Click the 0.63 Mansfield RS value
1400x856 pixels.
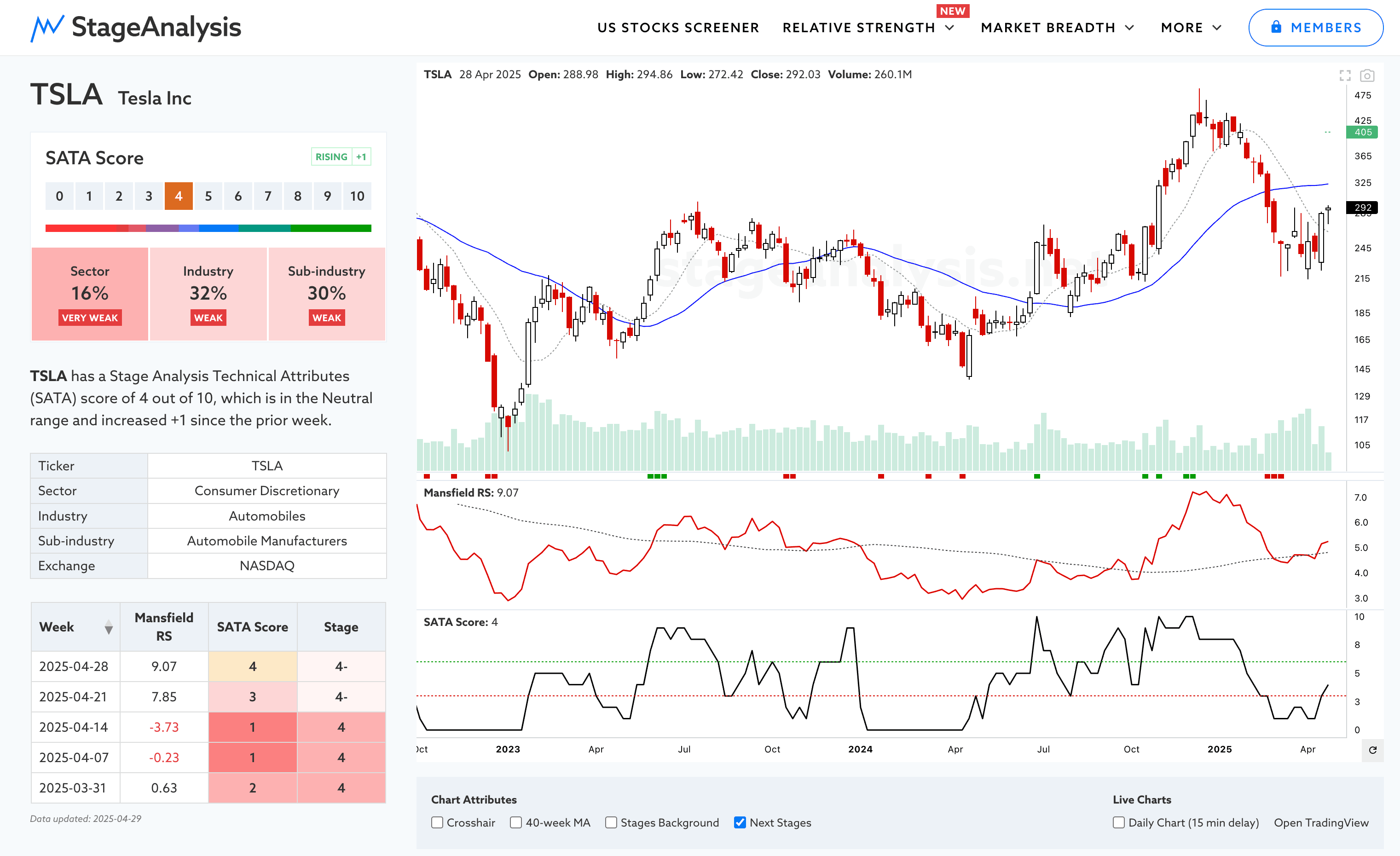164,788
